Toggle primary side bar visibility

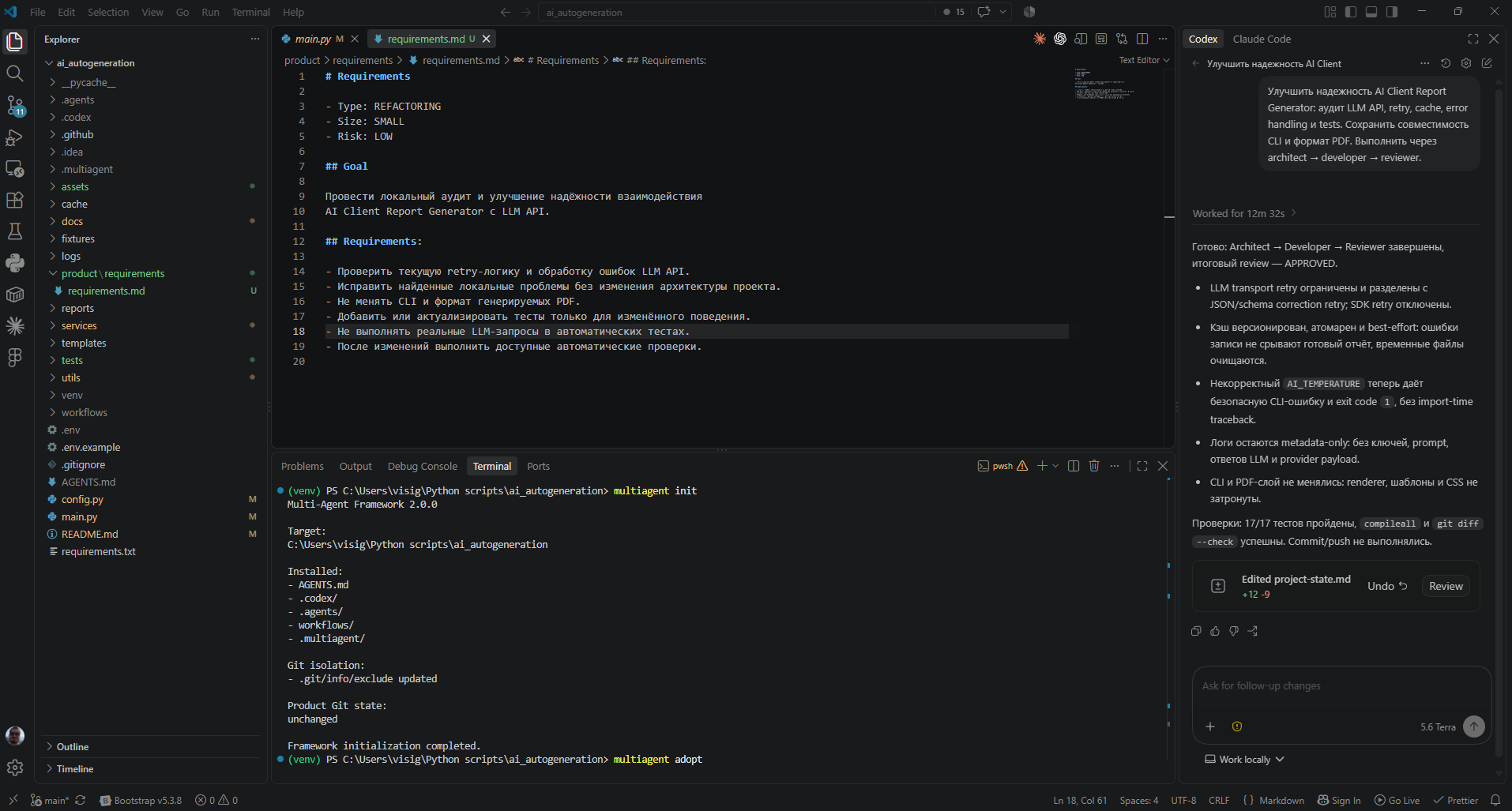point(1351,12)
